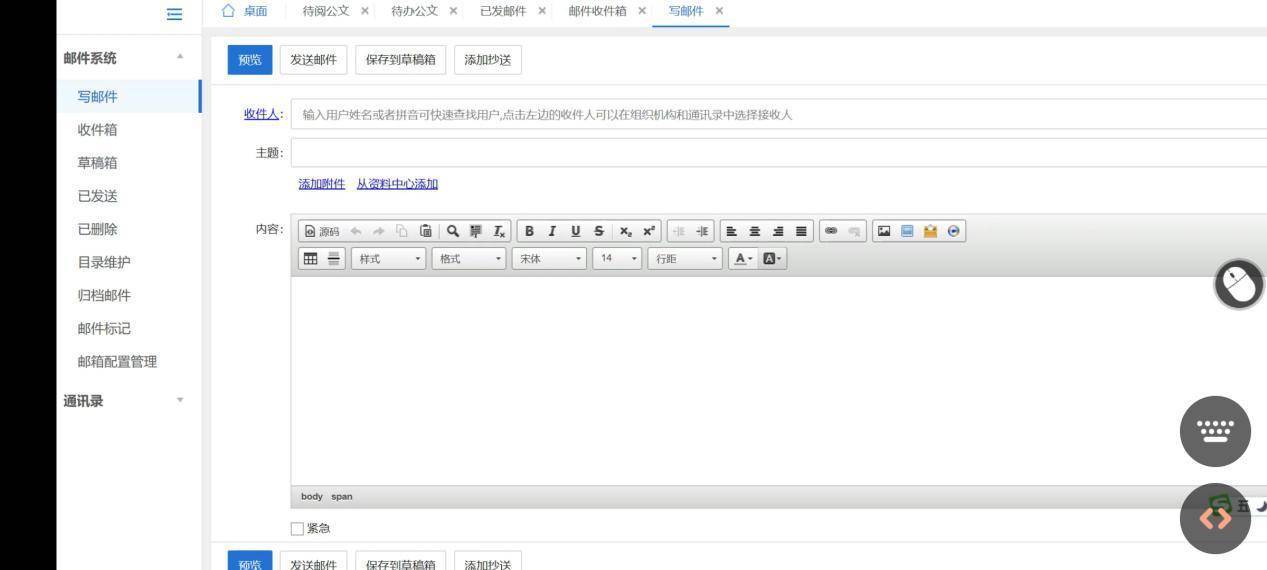The height and width of the screenshot is (570, 1267).
Task: Click the underline formatting icon
Action: coord(575,231)
